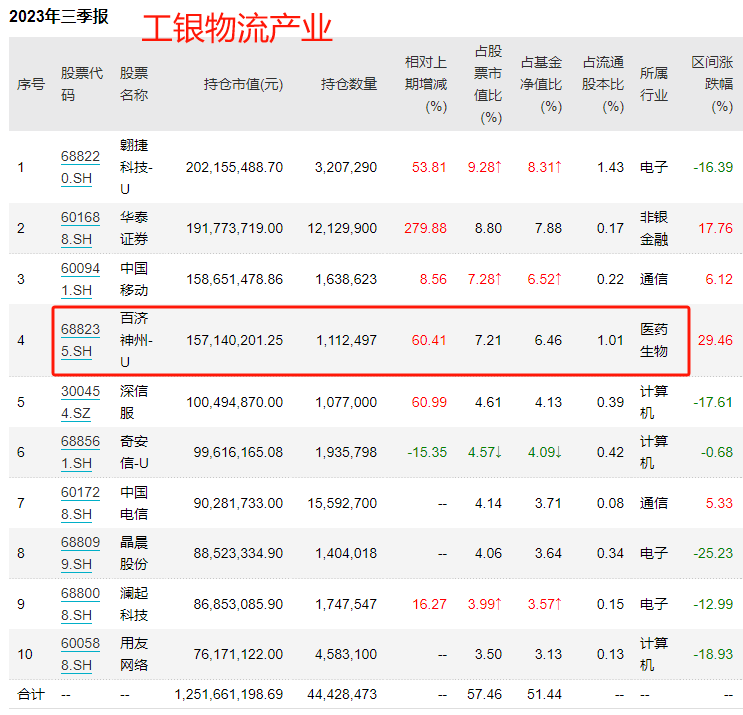The height and width of the screenshot is (715, 743).
Task: Click the 所属行业 column header
Action: tap(653, 84)
